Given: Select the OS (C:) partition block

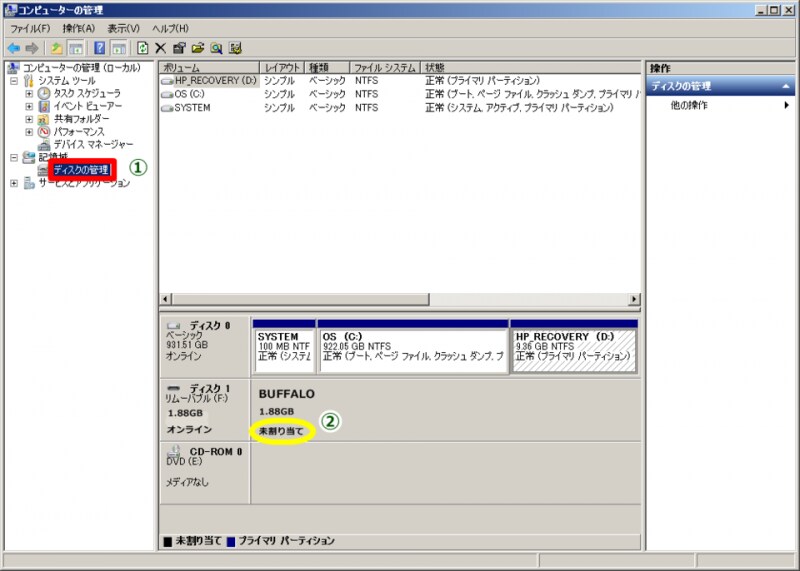Looking at the screenshot, I should [x=412, y=350].
